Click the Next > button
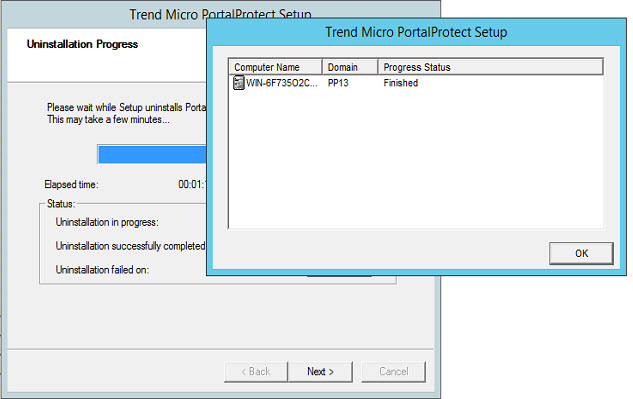This screenshot has width=633, height=399. tap(320, 372)
